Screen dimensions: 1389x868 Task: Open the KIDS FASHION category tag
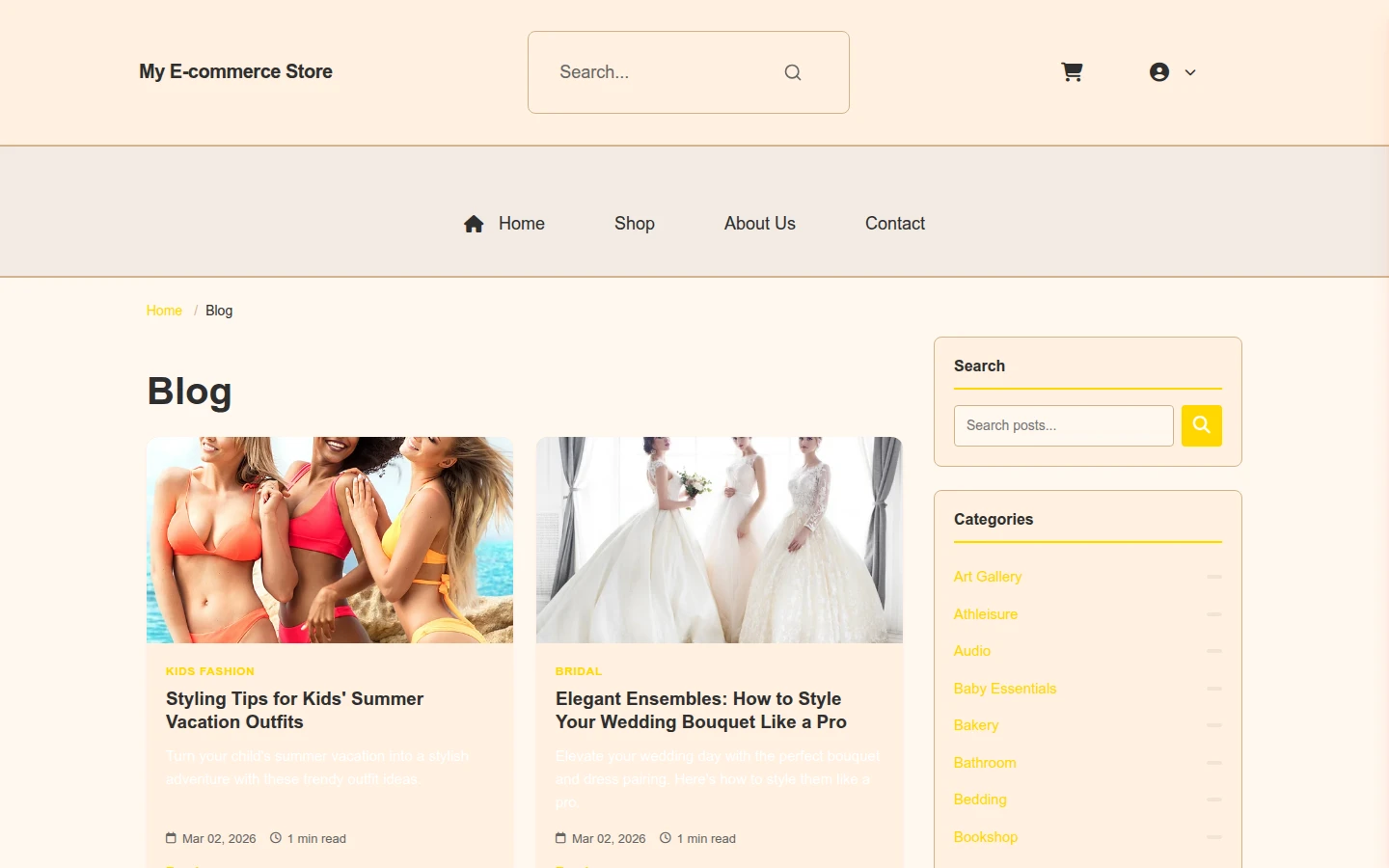[x=210, y=671]
